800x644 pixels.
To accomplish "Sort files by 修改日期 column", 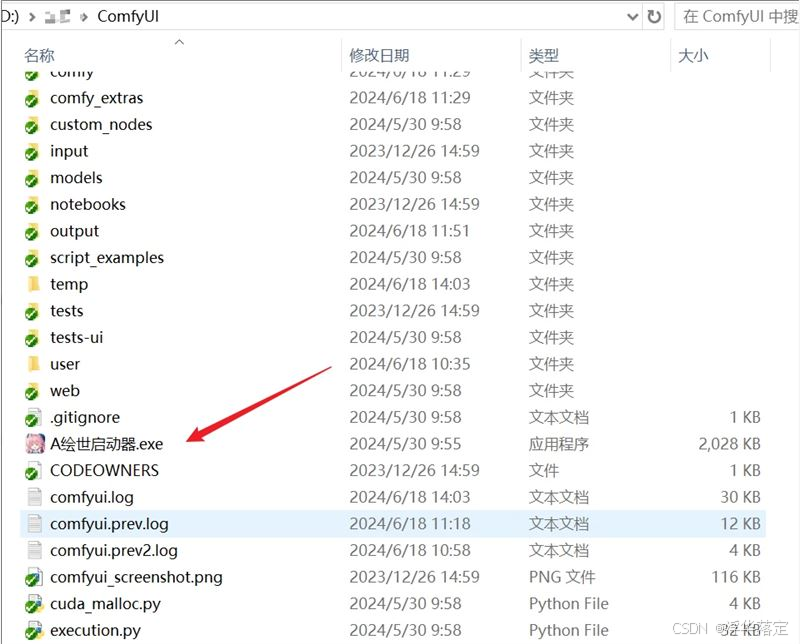I will pyautogui.click(x=379, y=56).
